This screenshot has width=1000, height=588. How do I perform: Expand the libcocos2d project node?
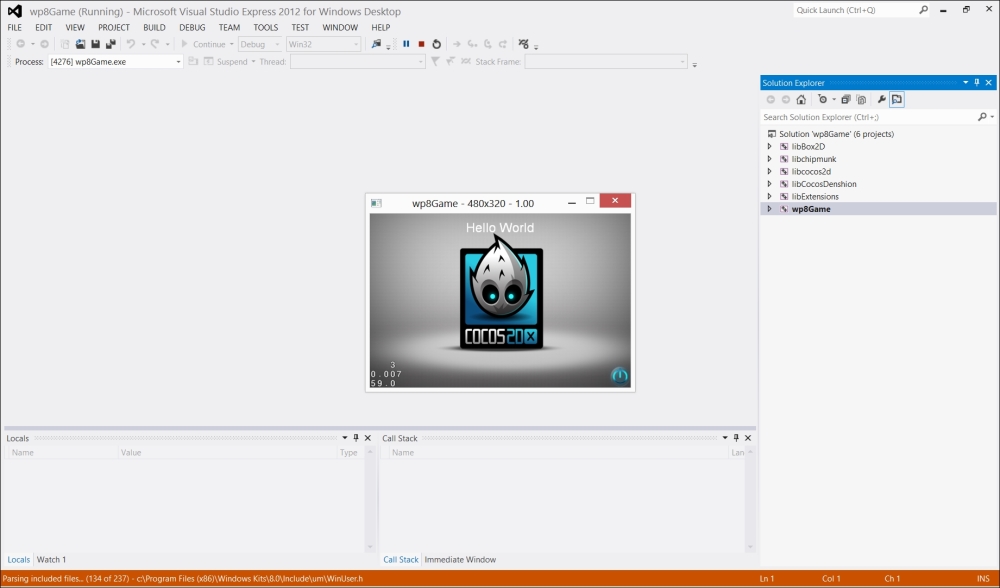click(x=770, y=172)
